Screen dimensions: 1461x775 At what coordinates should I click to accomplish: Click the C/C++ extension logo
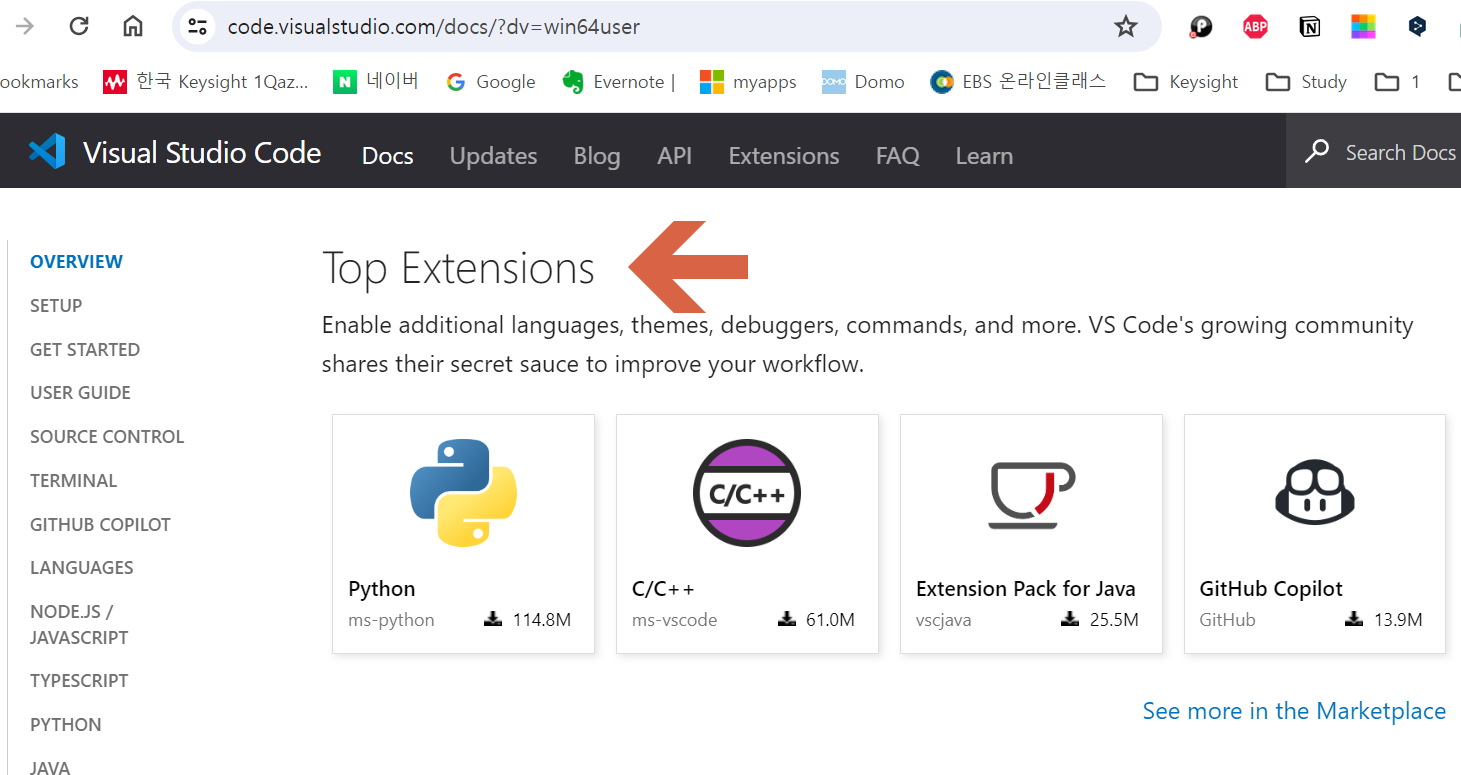[x=747, y=493]
